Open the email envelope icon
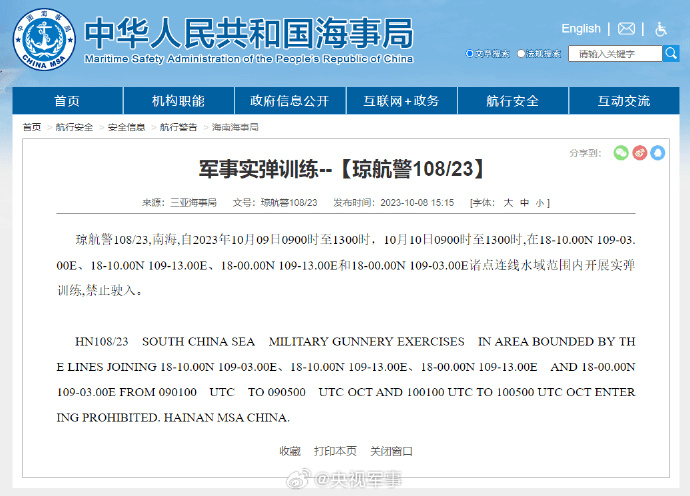690x496 pixels. [626, 29]
